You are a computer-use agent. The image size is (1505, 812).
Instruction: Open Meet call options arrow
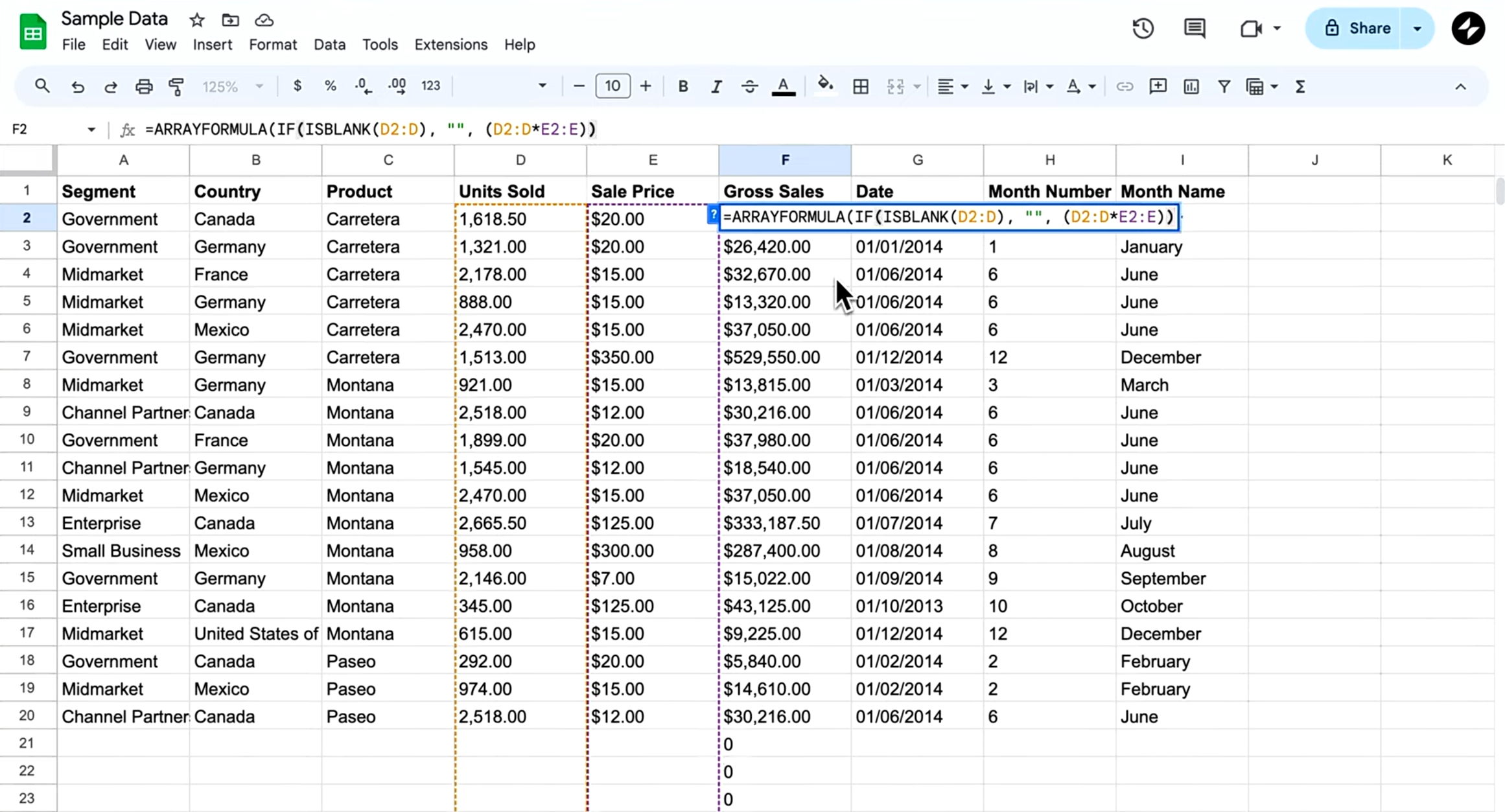click(x=1277, y=29)
